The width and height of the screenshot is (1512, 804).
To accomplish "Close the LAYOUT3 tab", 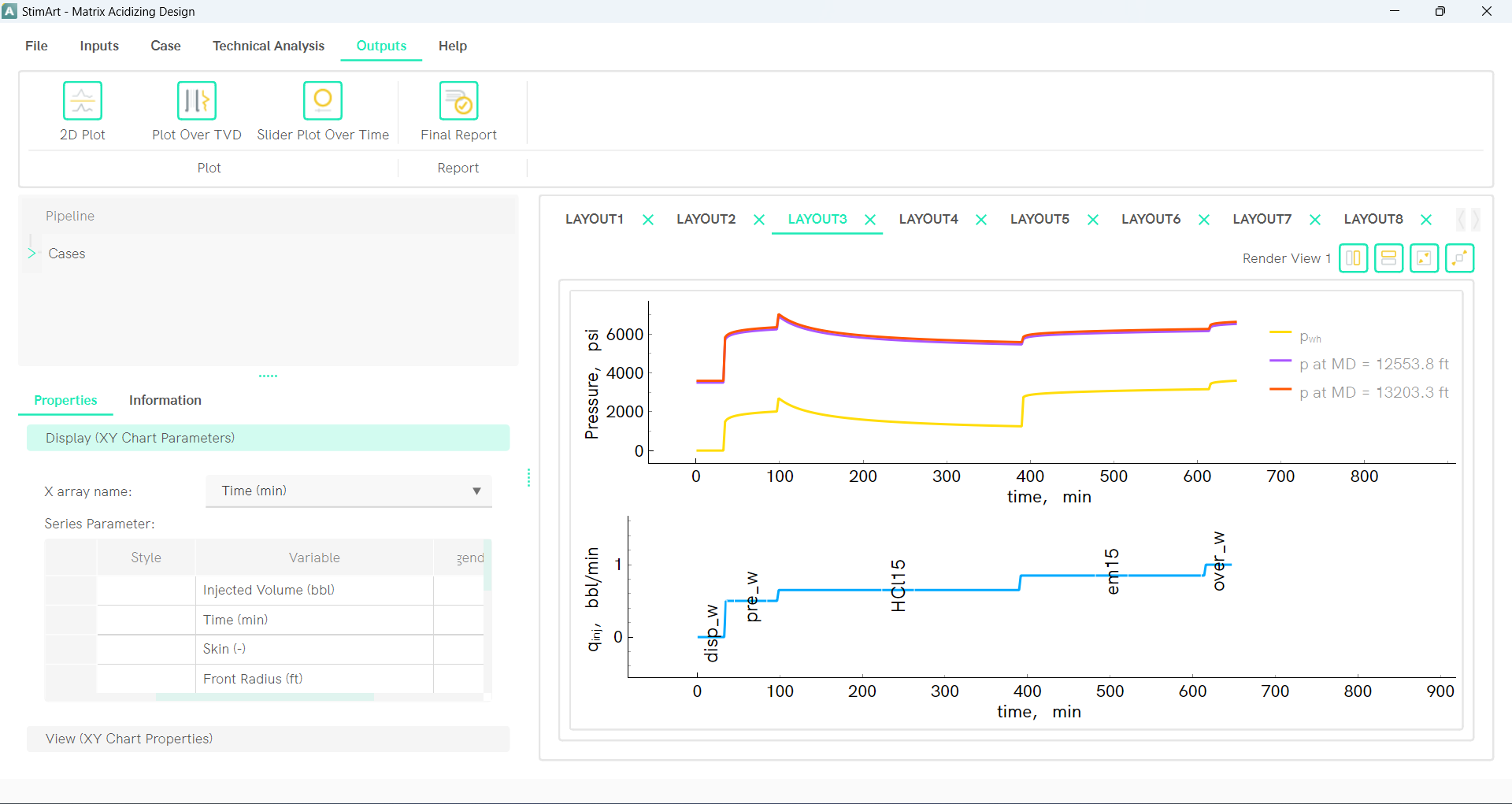I will (x=870, y=220).
